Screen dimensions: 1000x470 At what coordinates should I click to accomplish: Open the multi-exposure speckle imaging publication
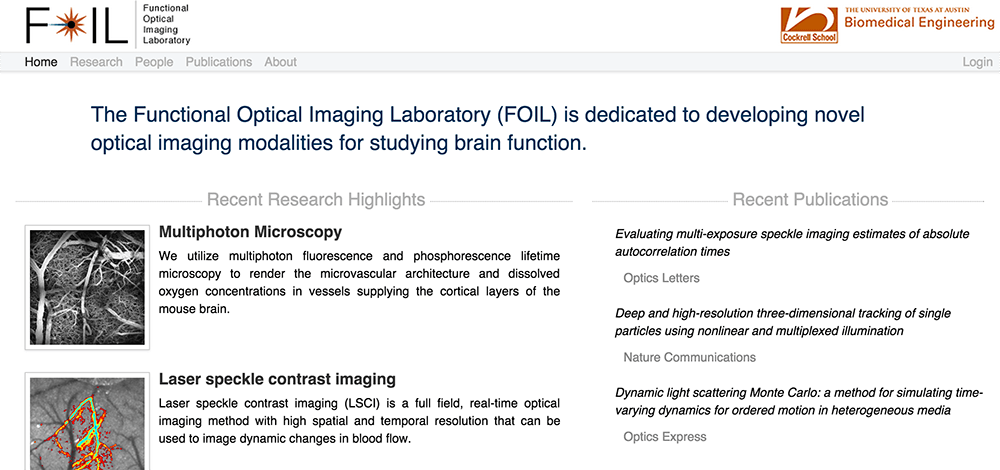tap(791, 243)
